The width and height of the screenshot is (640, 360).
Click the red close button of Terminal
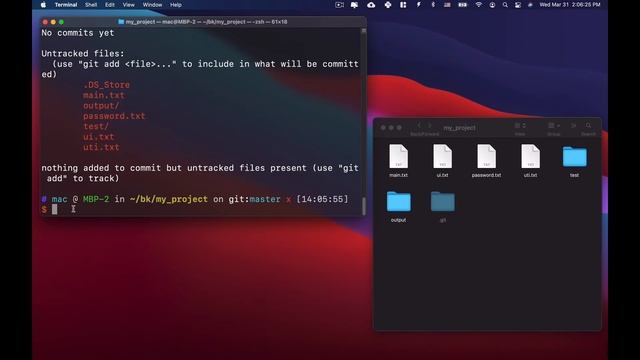pyautogui.click(x=45, y=22)
